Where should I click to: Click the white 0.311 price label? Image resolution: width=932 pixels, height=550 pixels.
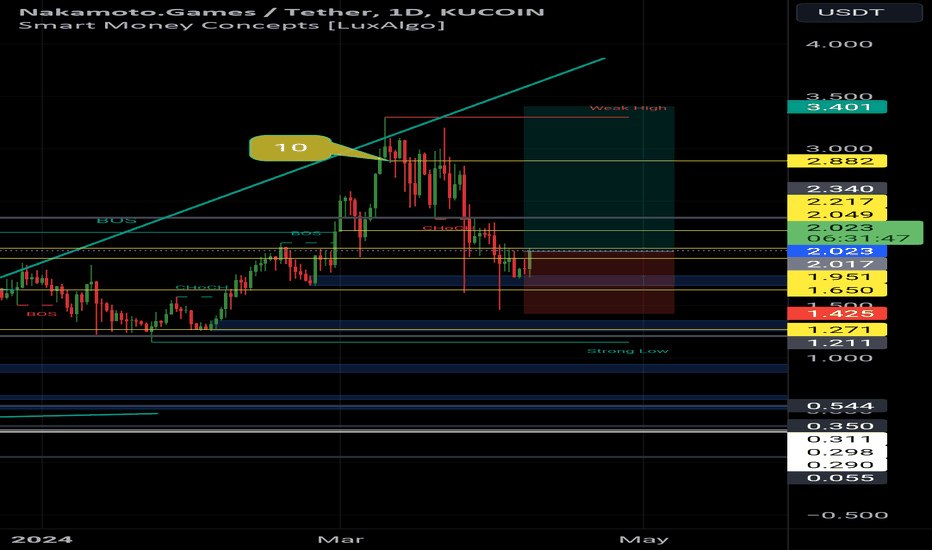837,439
